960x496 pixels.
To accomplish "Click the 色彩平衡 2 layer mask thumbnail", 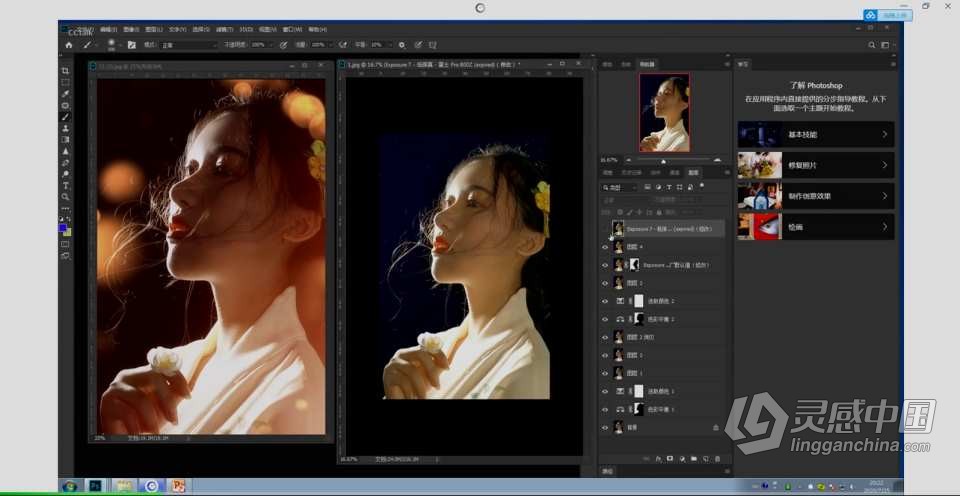I will pos(639,319).
